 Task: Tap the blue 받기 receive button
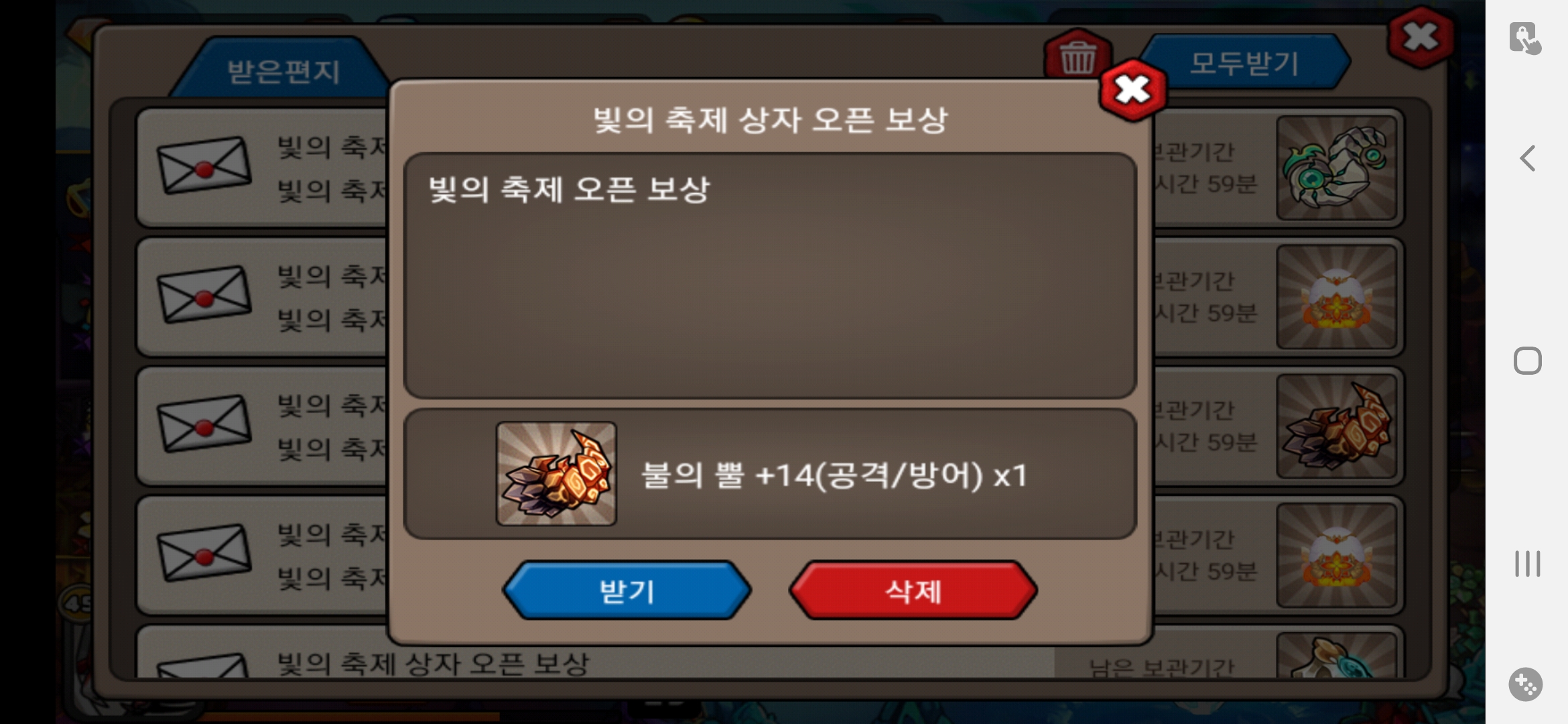click(627, 591)
